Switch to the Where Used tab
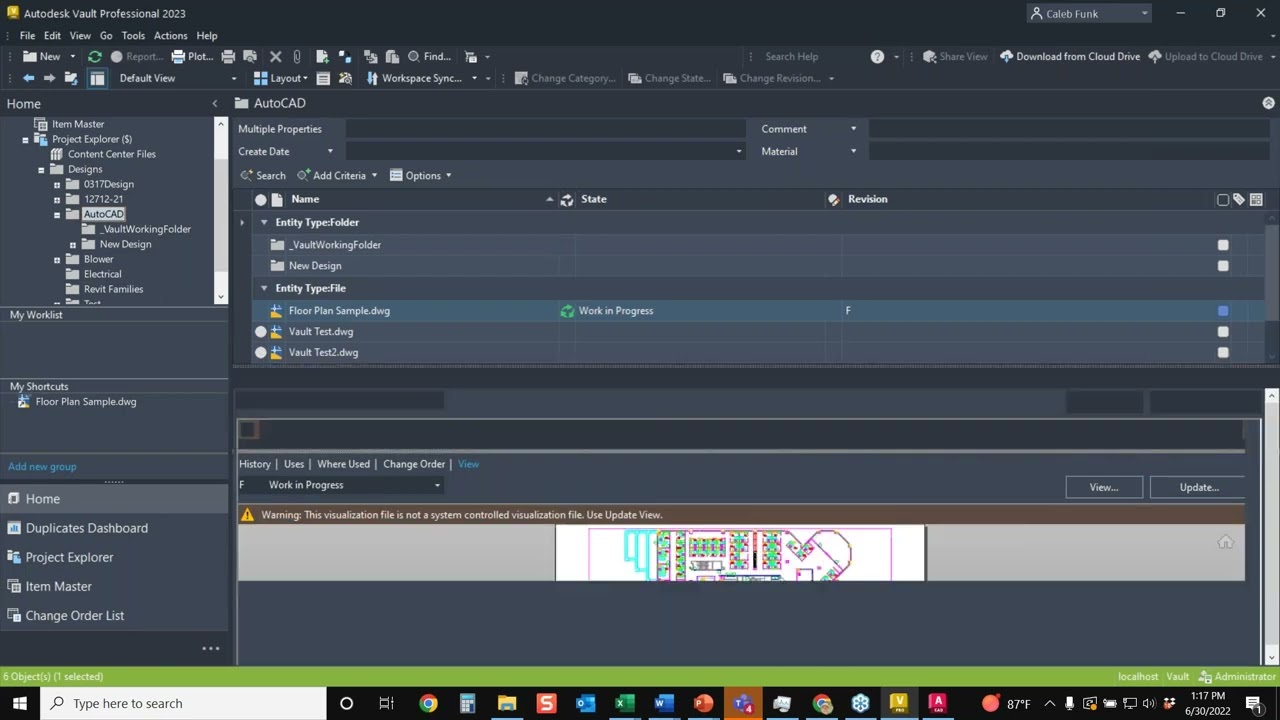Viewport: 1280px width, 720px height. pyautogui.click(x=343, y=464)
